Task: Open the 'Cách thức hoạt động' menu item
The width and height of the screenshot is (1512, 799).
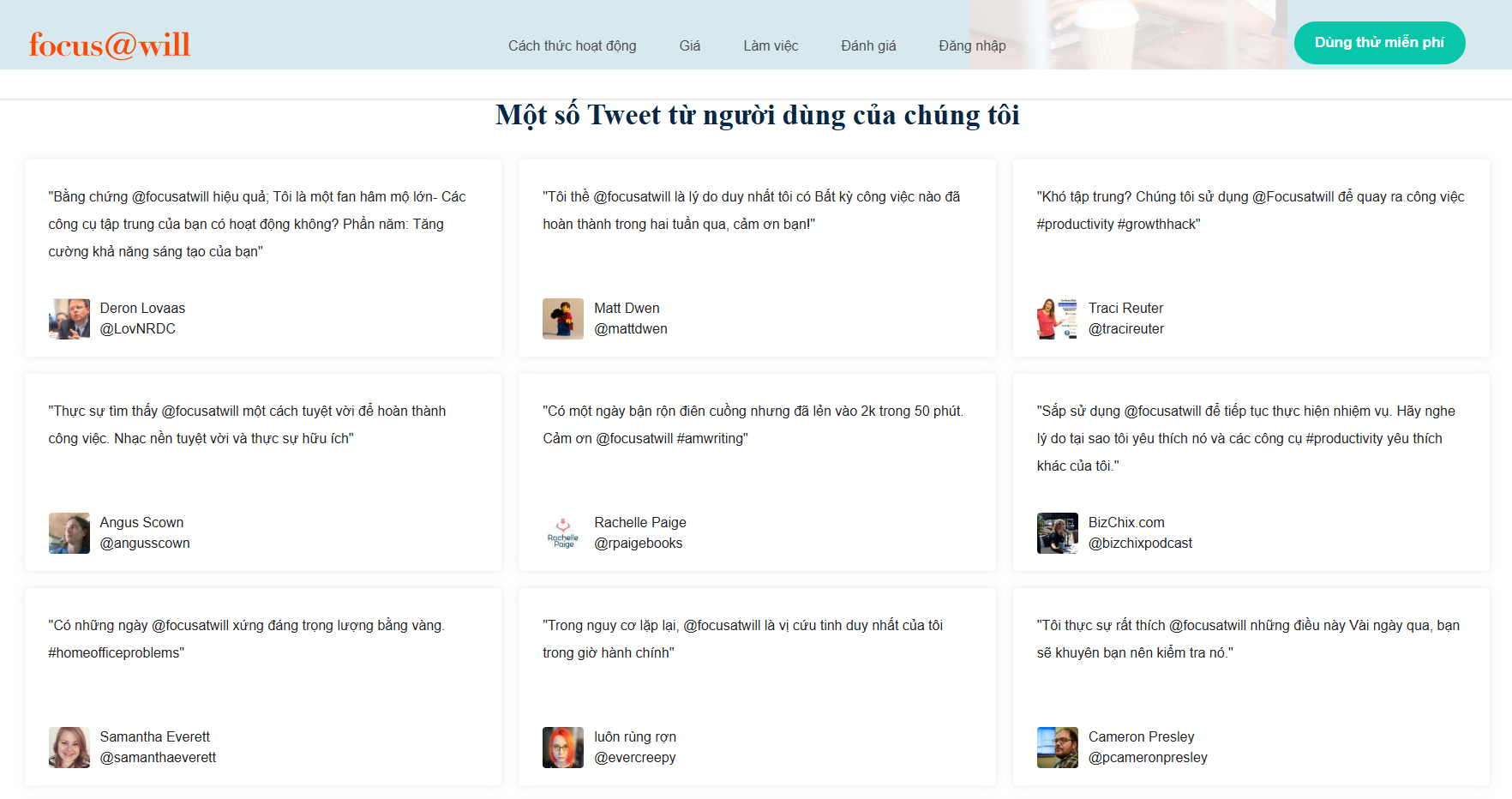Action: (x=572, y=45)
